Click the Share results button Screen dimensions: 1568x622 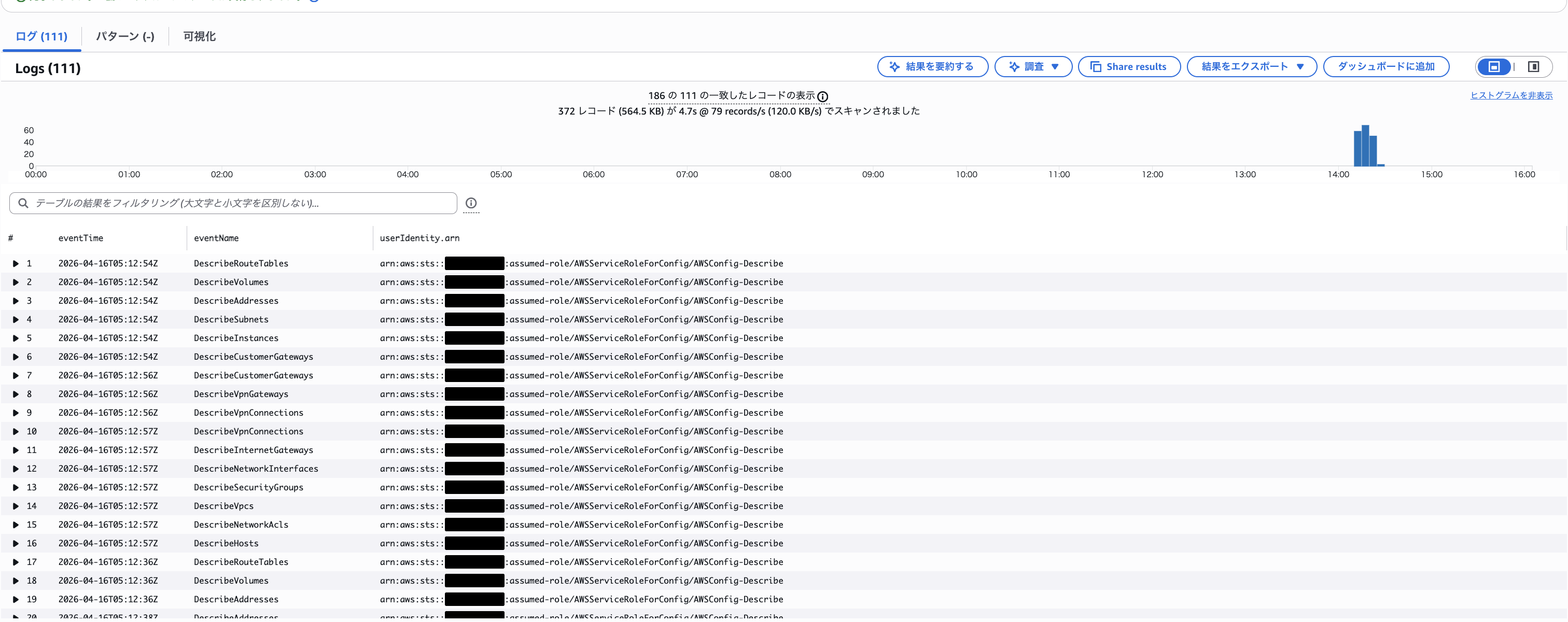point(1129,67)
